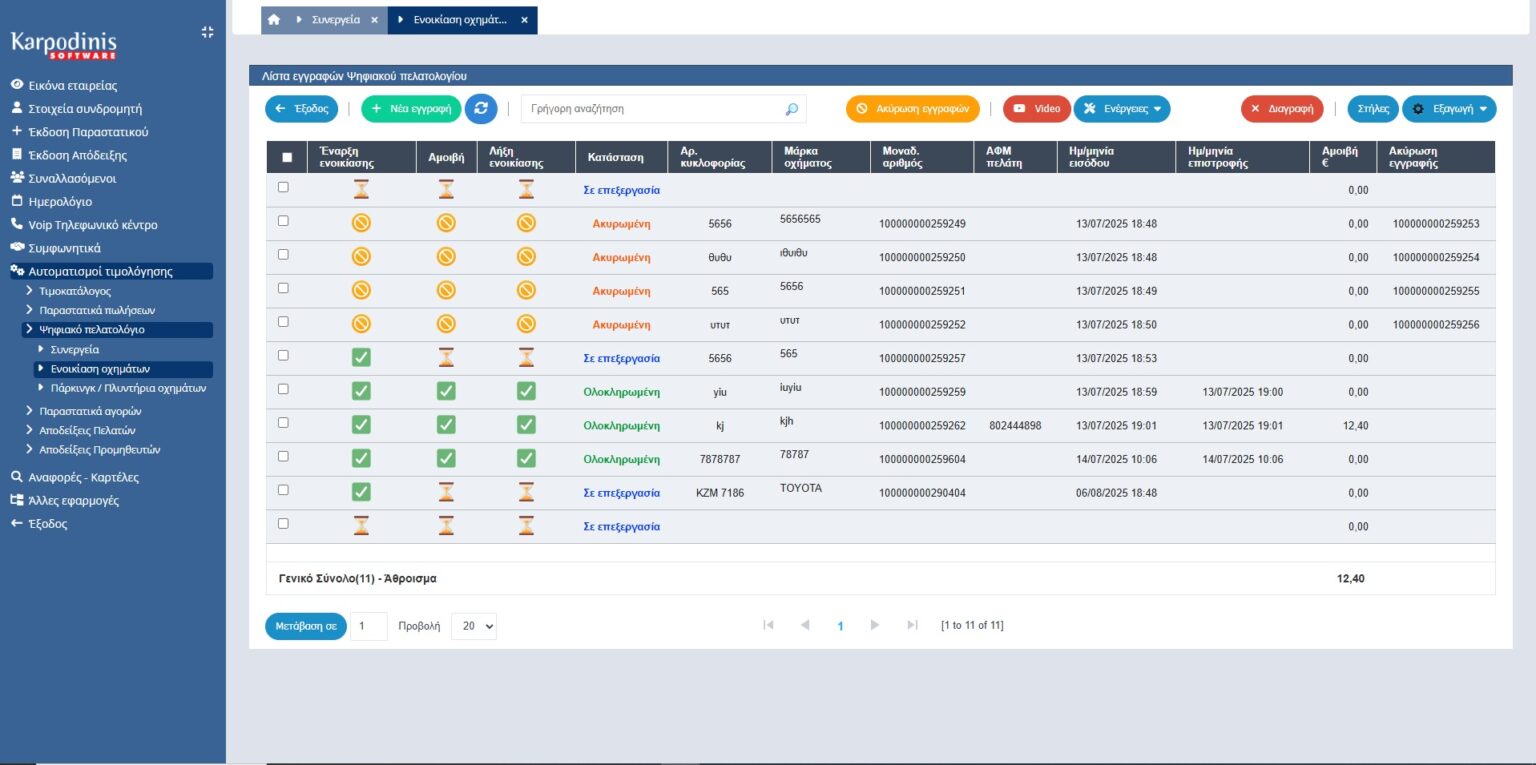1536x765 pixels.
Task: Collapse sidebar using the shrink arrows icon
Action: (207, 32)
